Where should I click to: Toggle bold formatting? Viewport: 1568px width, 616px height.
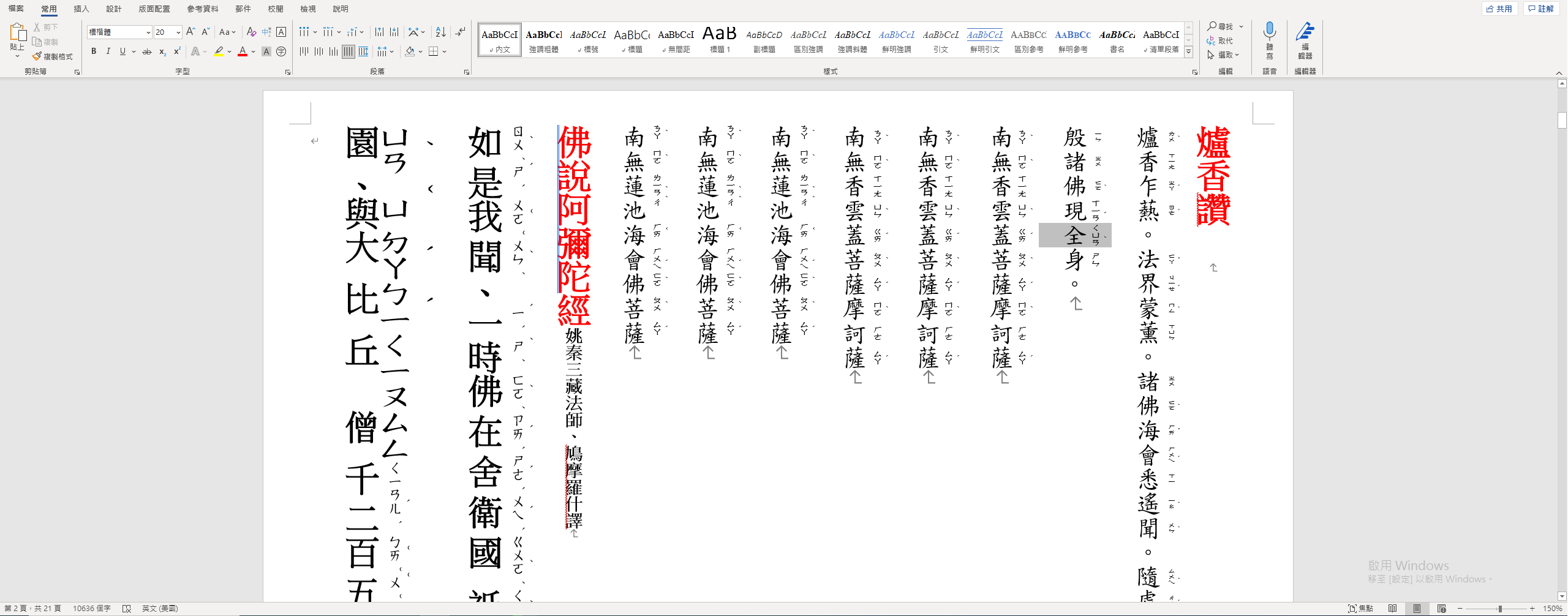point(94,51)
